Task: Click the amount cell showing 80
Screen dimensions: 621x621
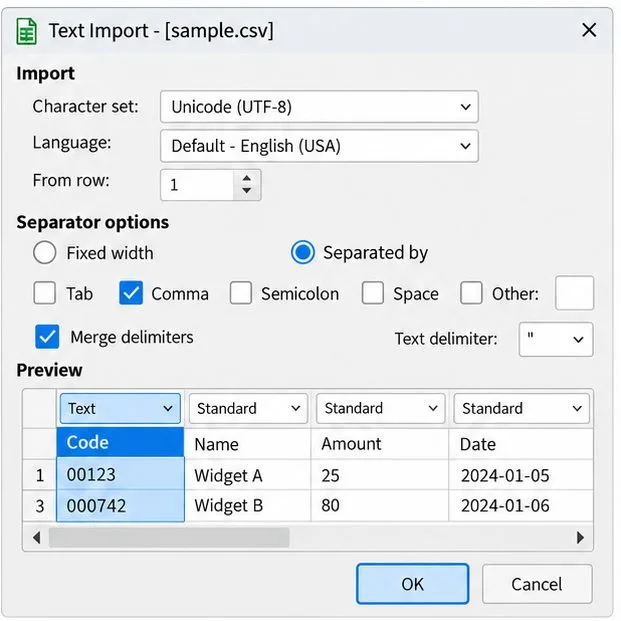Action: [x=380, y=506]
